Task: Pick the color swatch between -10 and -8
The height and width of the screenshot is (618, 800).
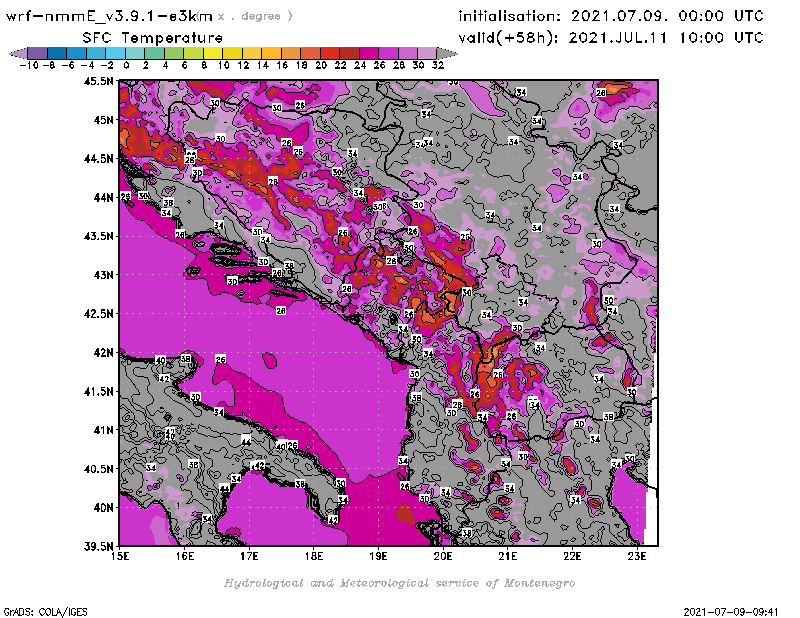Action: click(38, 53)
